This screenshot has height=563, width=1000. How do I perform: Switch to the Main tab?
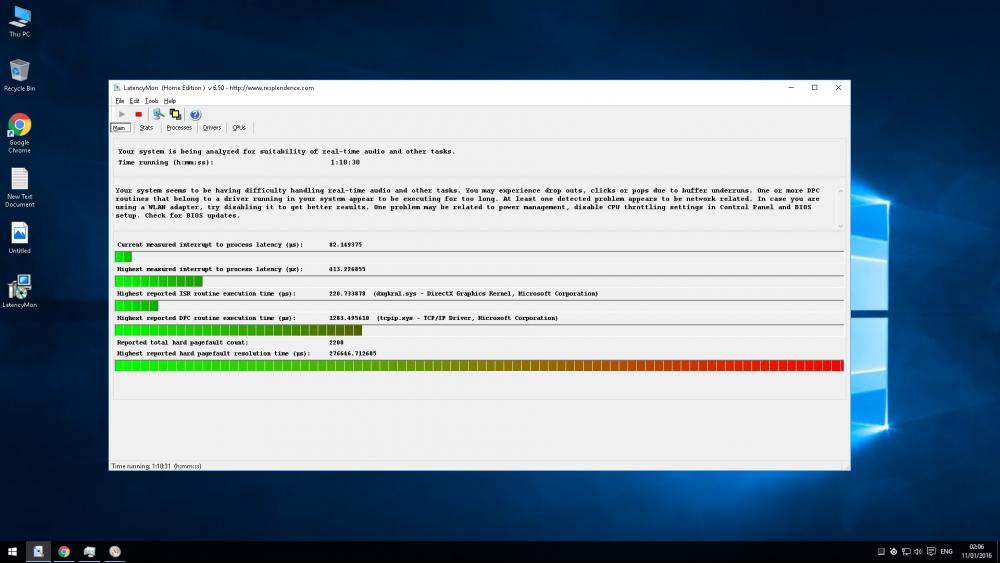tap(120, 128)
